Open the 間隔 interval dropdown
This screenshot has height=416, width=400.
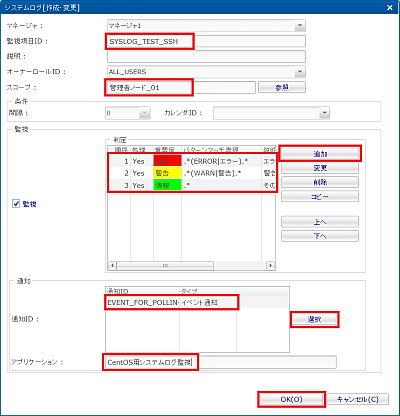(x=145, y=113)
